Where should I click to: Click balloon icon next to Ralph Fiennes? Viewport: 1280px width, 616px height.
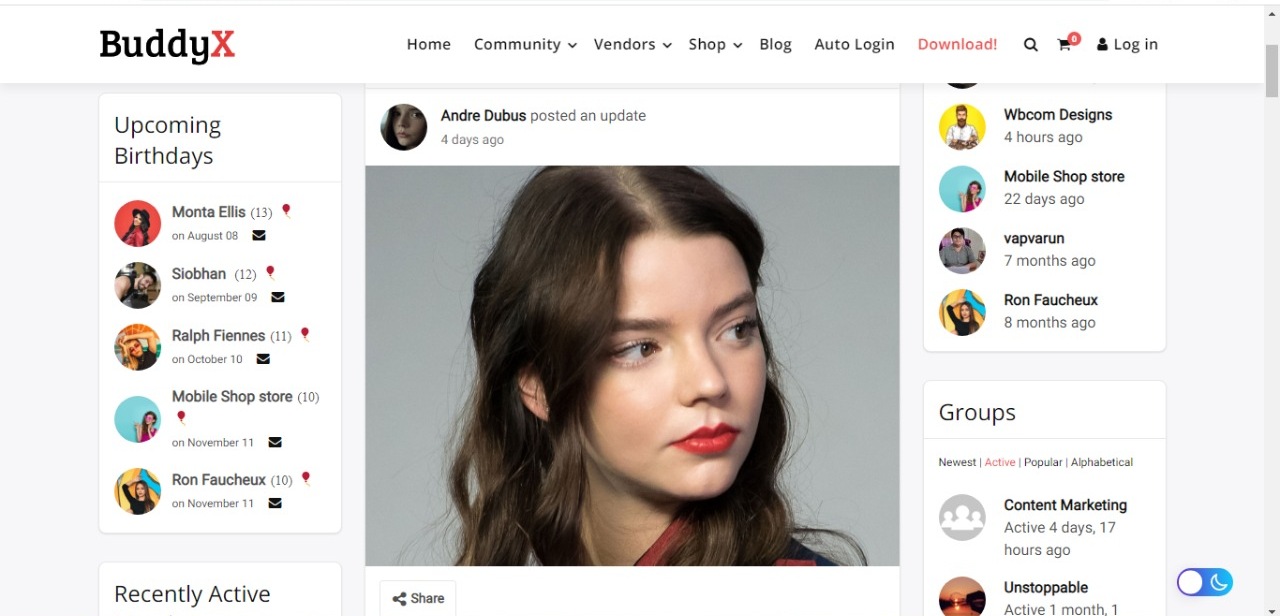305,335
